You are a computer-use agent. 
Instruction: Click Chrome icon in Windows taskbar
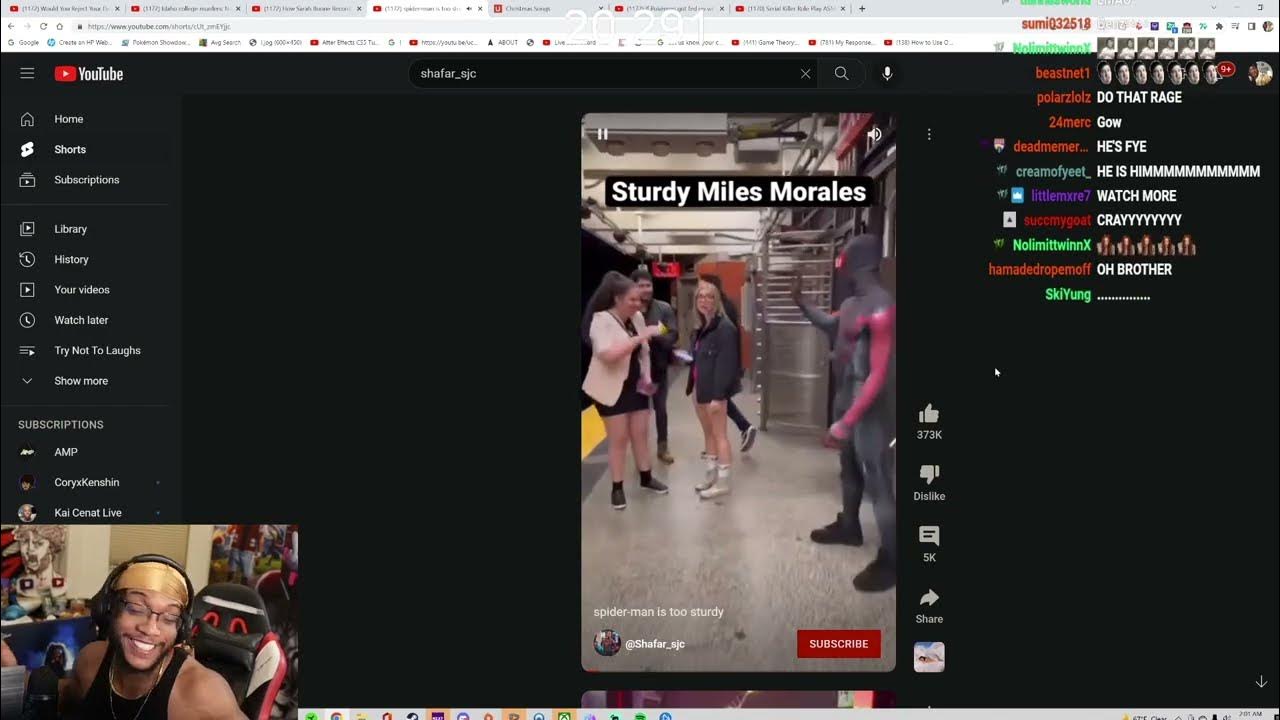336,716
